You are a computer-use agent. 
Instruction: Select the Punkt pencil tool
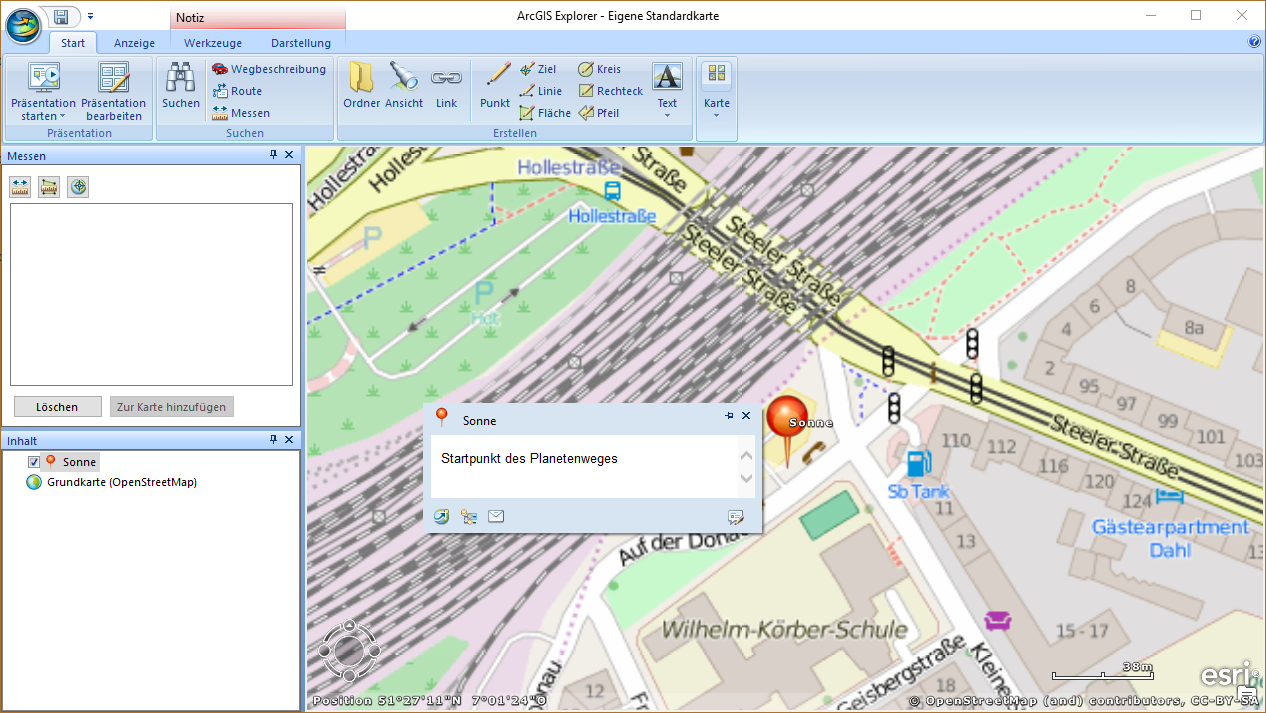[495, 86]
